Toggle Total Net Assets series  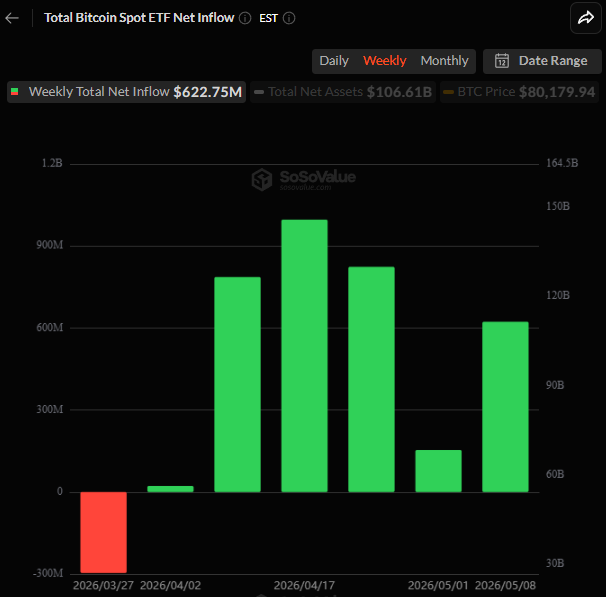[x=343, y=92]
